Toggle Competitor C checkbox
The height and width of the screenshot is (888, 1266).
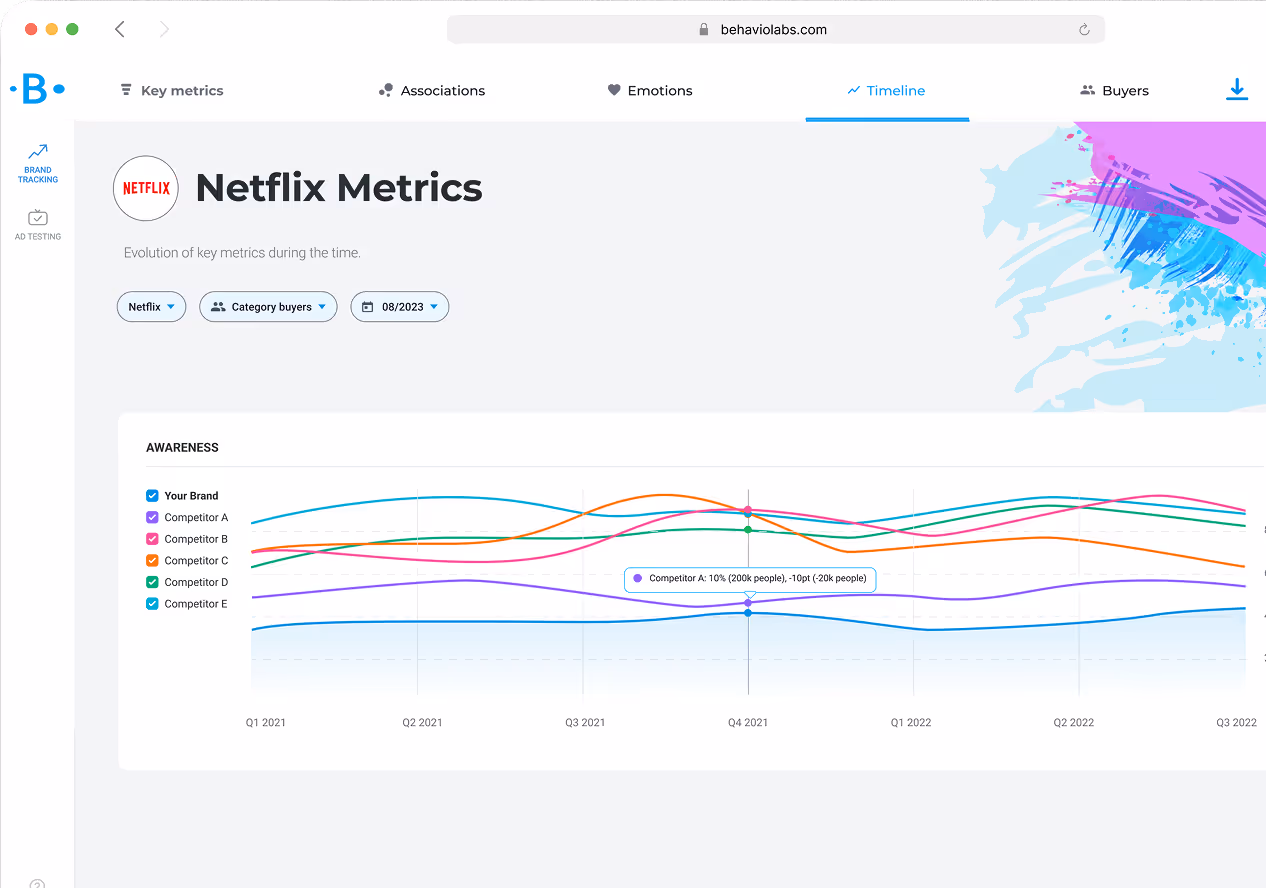pos(153,560)
